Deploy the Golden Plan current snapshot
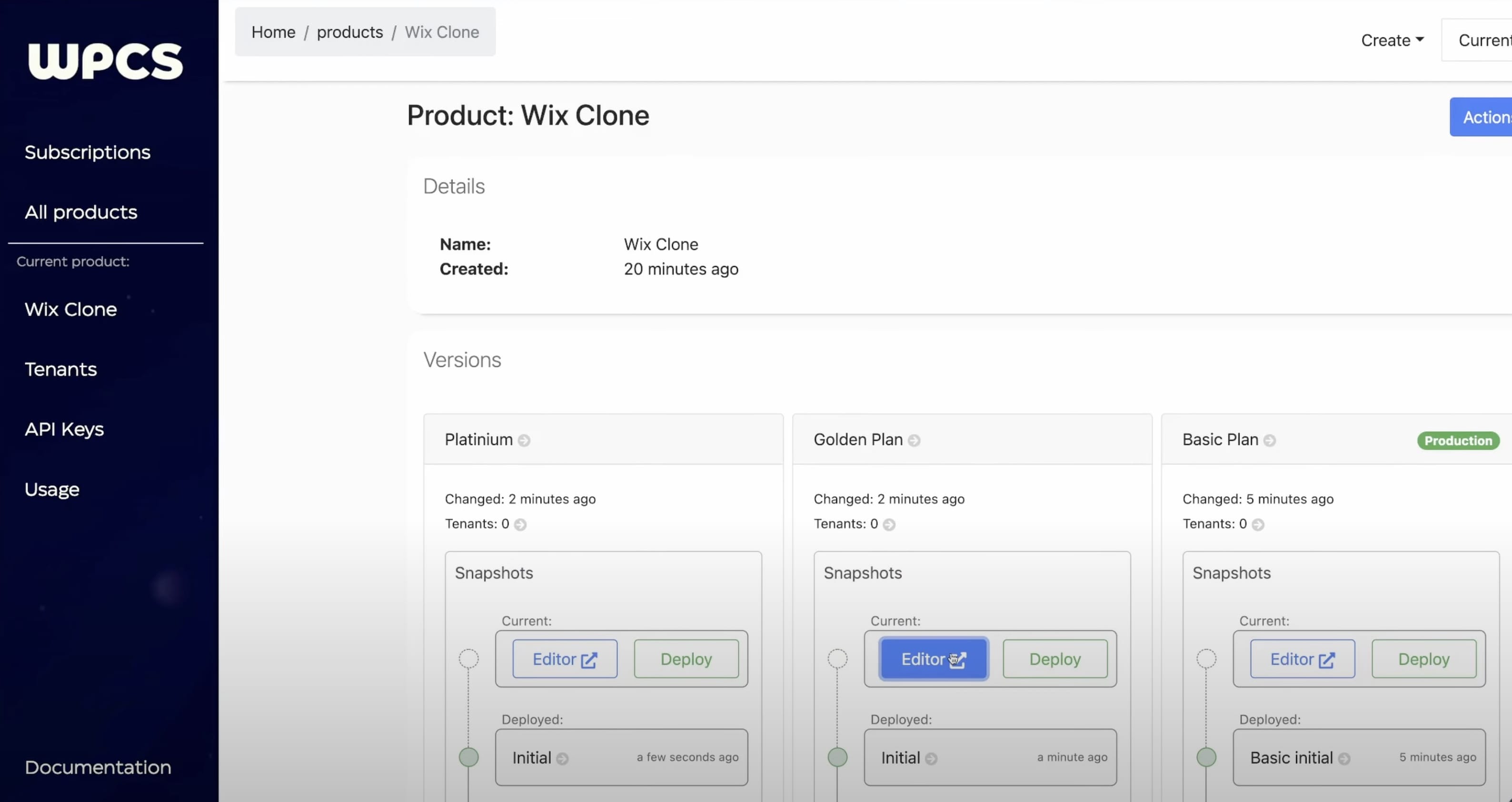Screen dimensions: 1512x802 [1055, 659]
